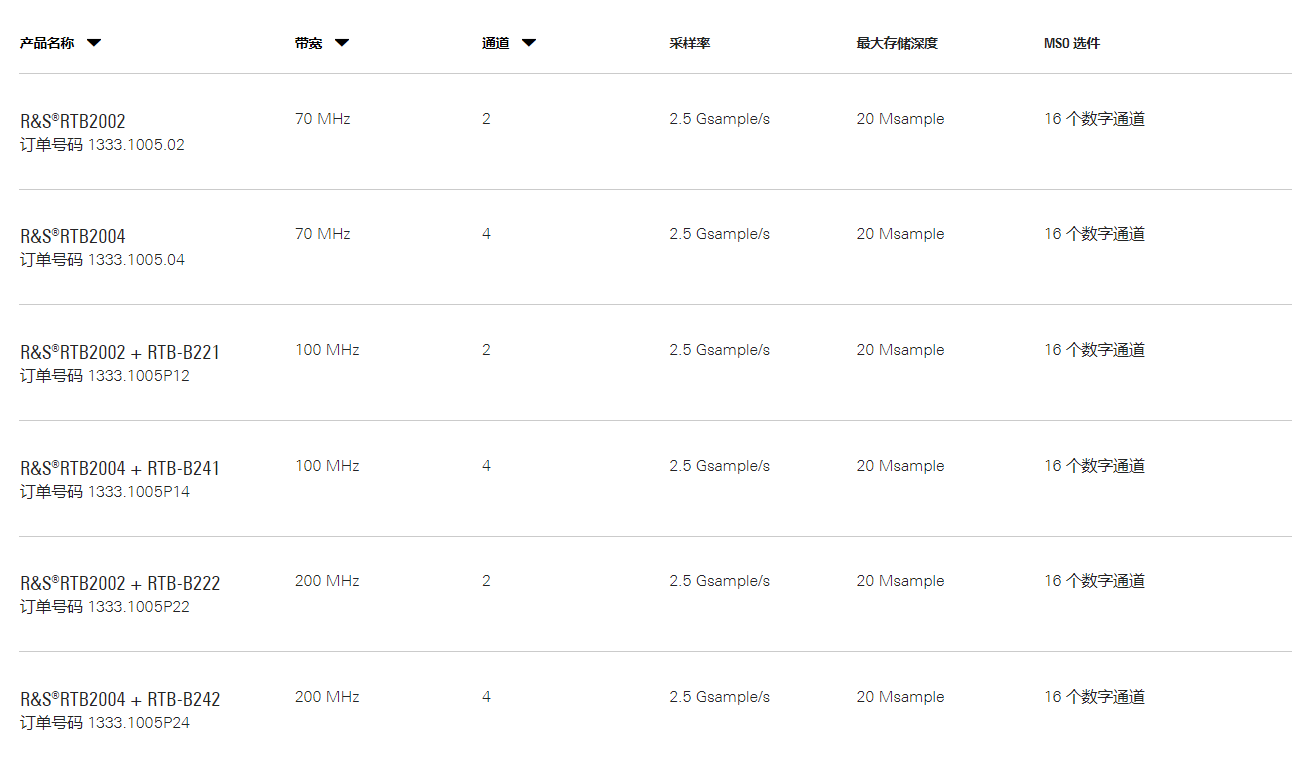Select the 最大存储深度 column header
The height and width of the screenshot is (759, 1292).
(897, 43)
